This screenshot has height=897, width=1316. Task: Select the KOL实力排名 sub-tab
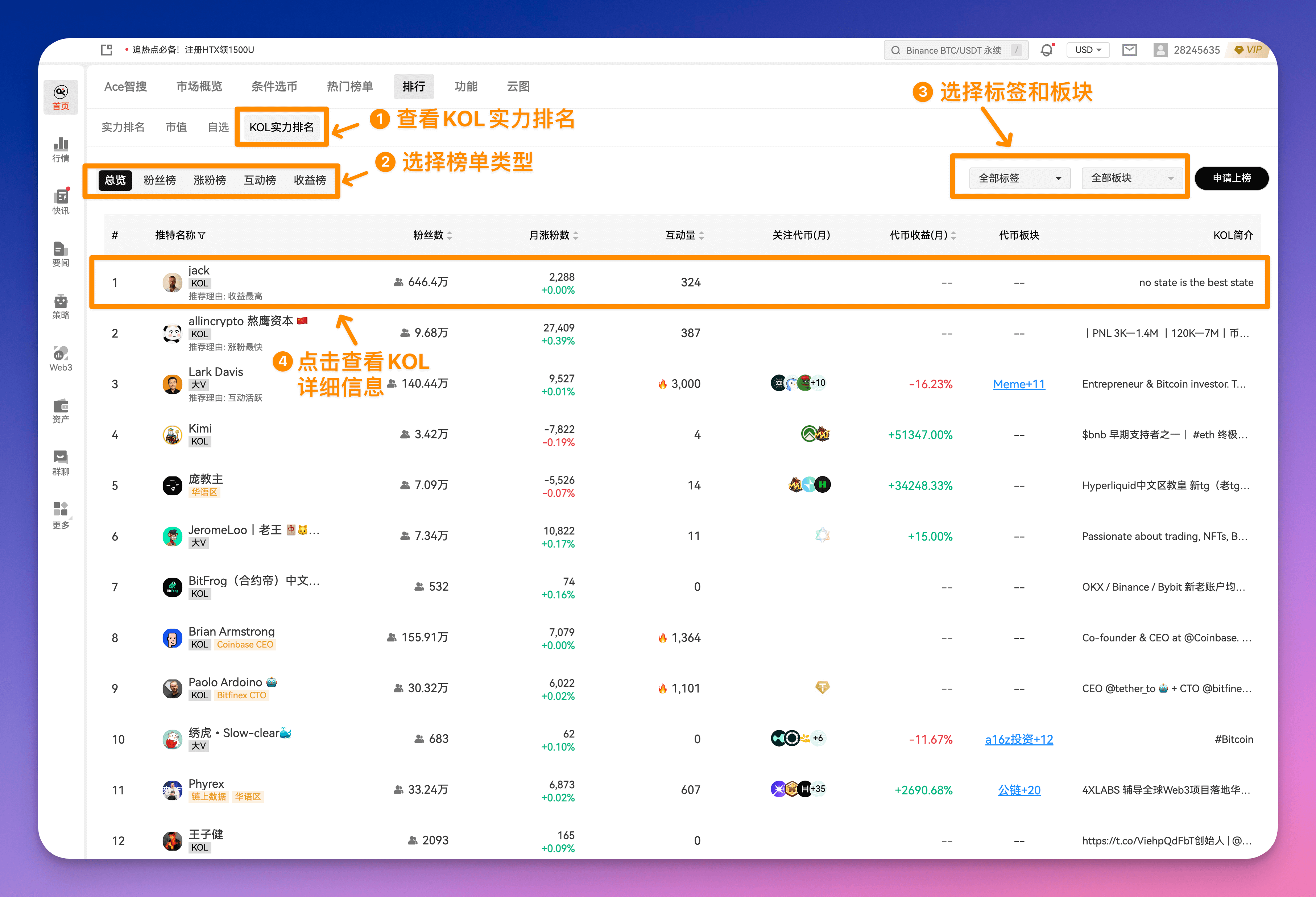pos(281,127)
